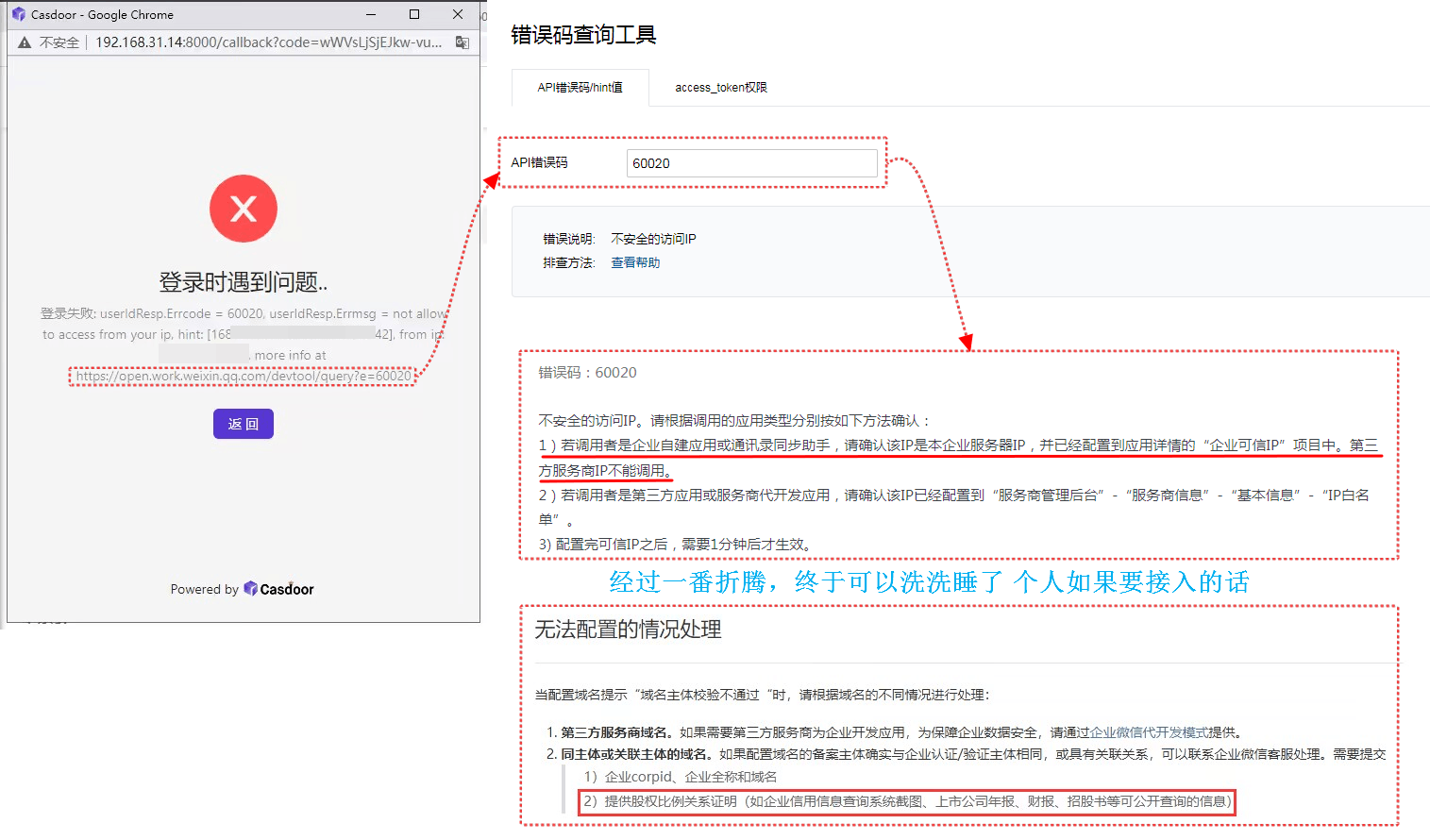Click the red X error icon on the login dialog

[x=243, y=209]
